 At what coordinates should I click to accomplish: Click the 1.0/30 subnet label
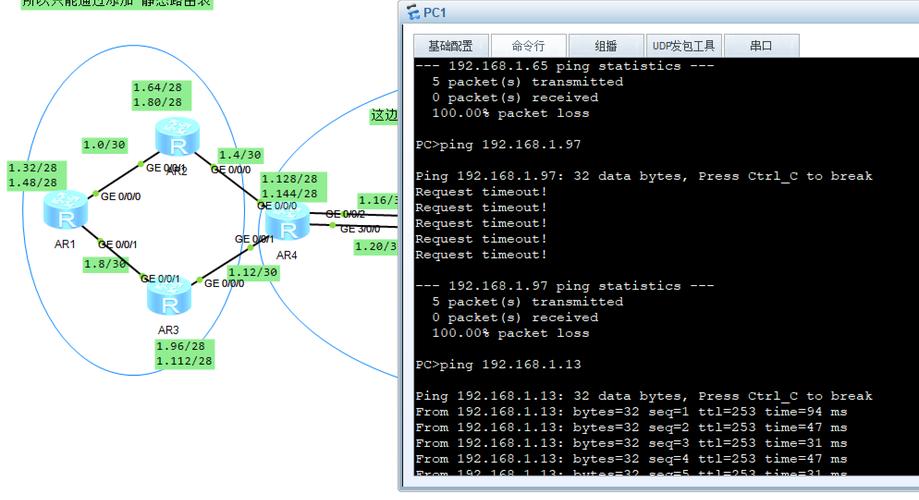(x=104, y=144)
